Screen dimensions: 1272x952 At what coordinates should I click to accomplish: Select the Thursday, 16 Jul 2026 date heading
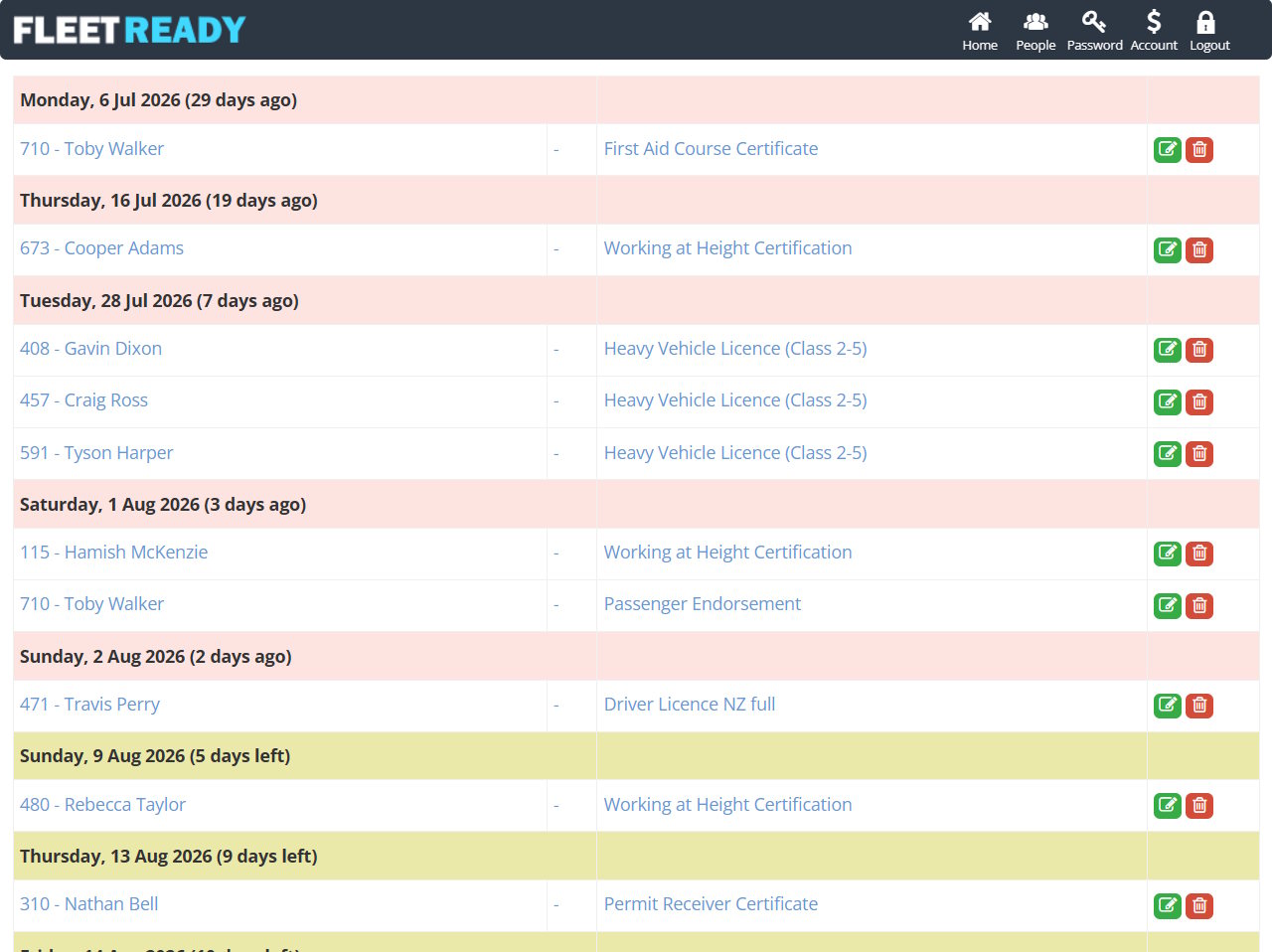(x=169, y=201)
